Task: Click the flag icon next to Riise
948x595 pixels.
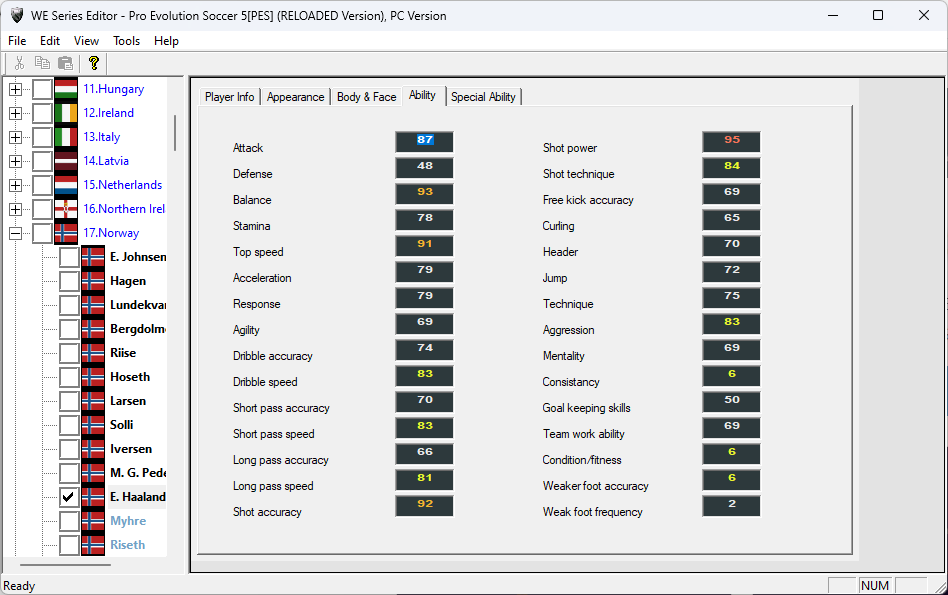Action: click(x=93, y=353)
